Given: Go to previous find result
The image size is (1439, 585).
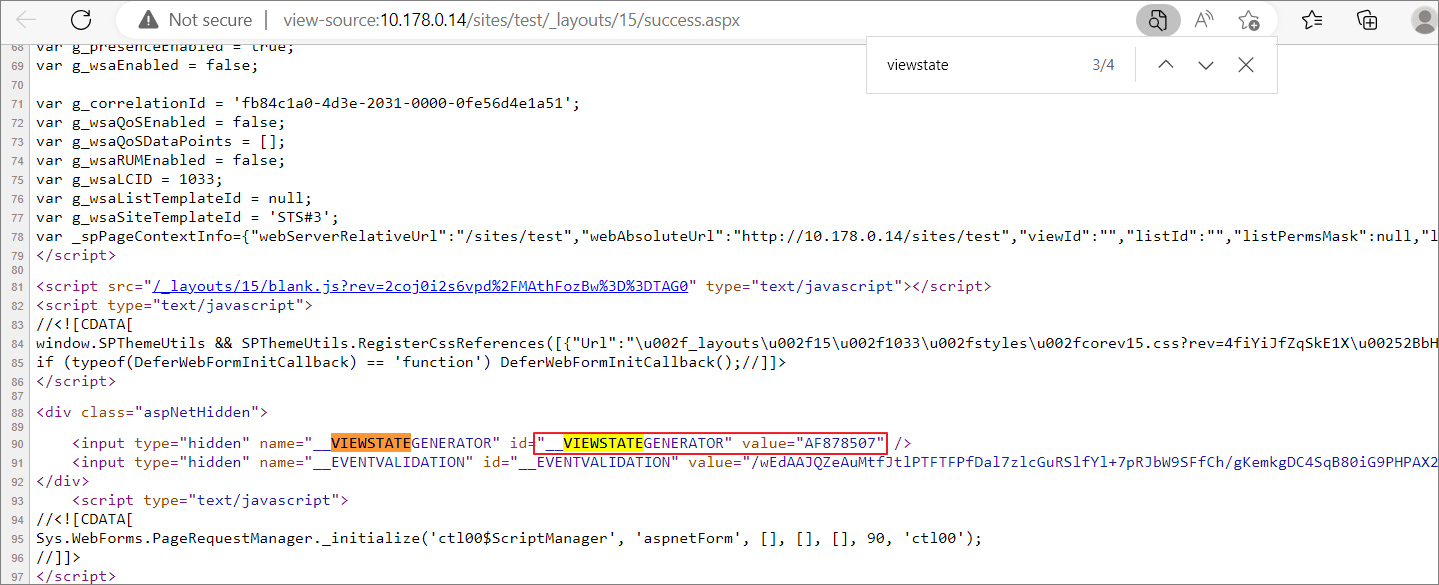Looking at the screenshot, I should [x=1165, y=65].
